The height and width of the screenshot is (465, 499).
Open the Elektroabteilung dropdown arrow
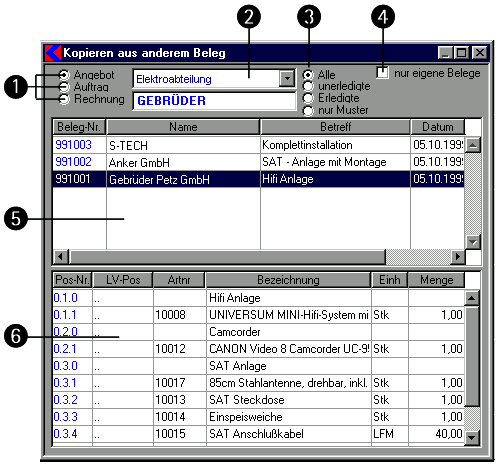(287, 79)
